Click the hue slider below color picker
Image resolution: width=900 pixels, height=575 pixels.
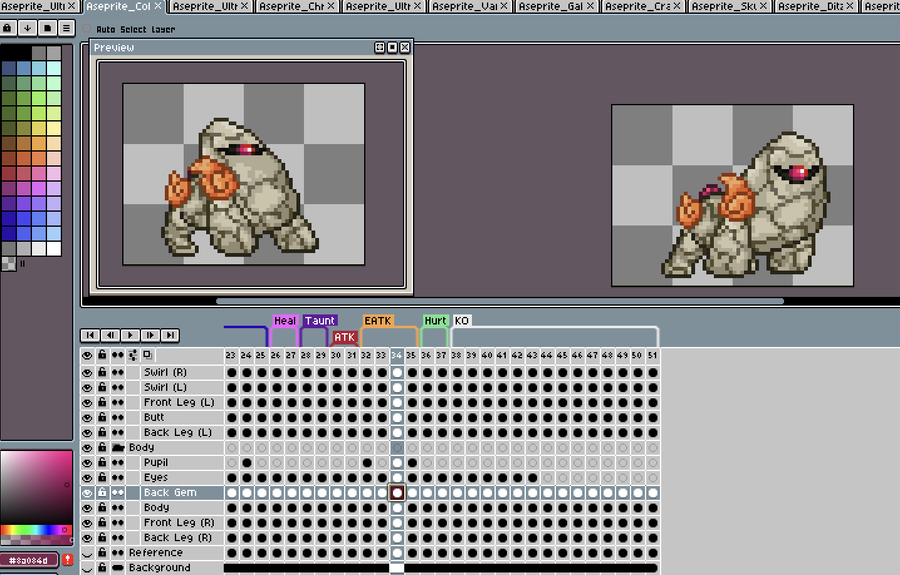click(x=37, y=530)
